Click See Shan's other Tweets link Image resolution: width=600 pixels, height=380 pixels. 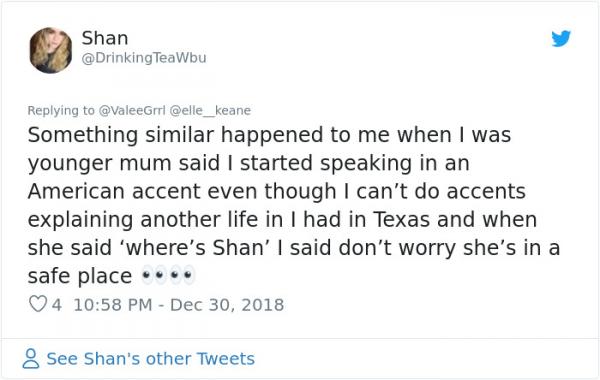coord(150,359)
